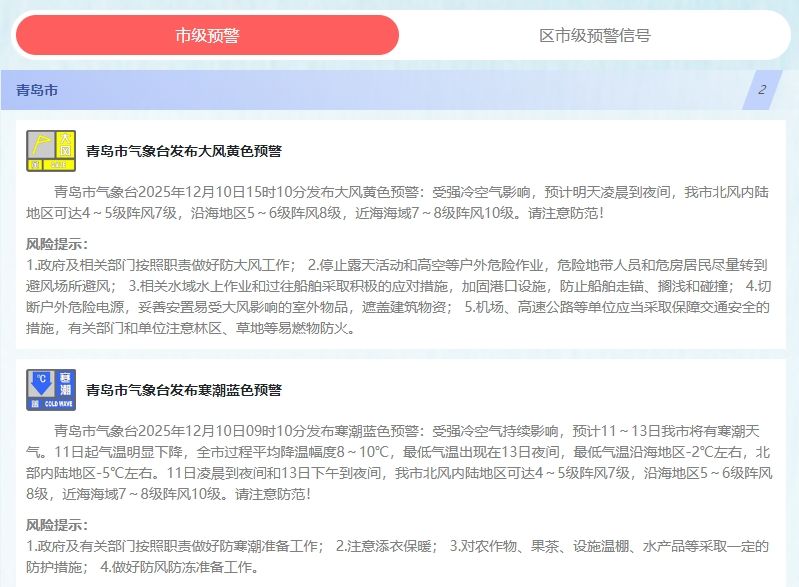Collapse the 青岛市 section header
The image size is (799, 587).
click(x=38, y=90)
